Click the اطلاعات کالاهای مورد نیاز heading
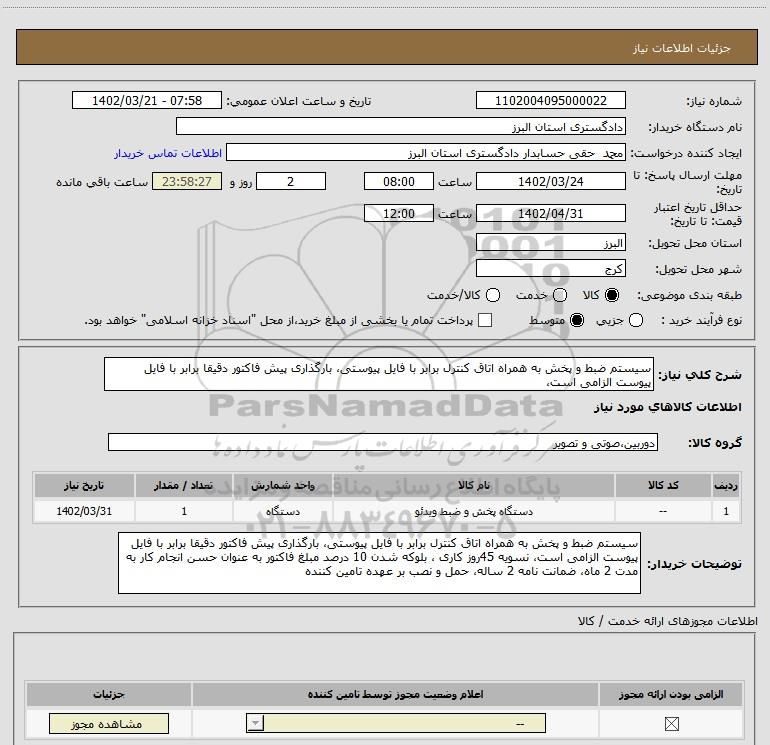 tap(668, 408)
